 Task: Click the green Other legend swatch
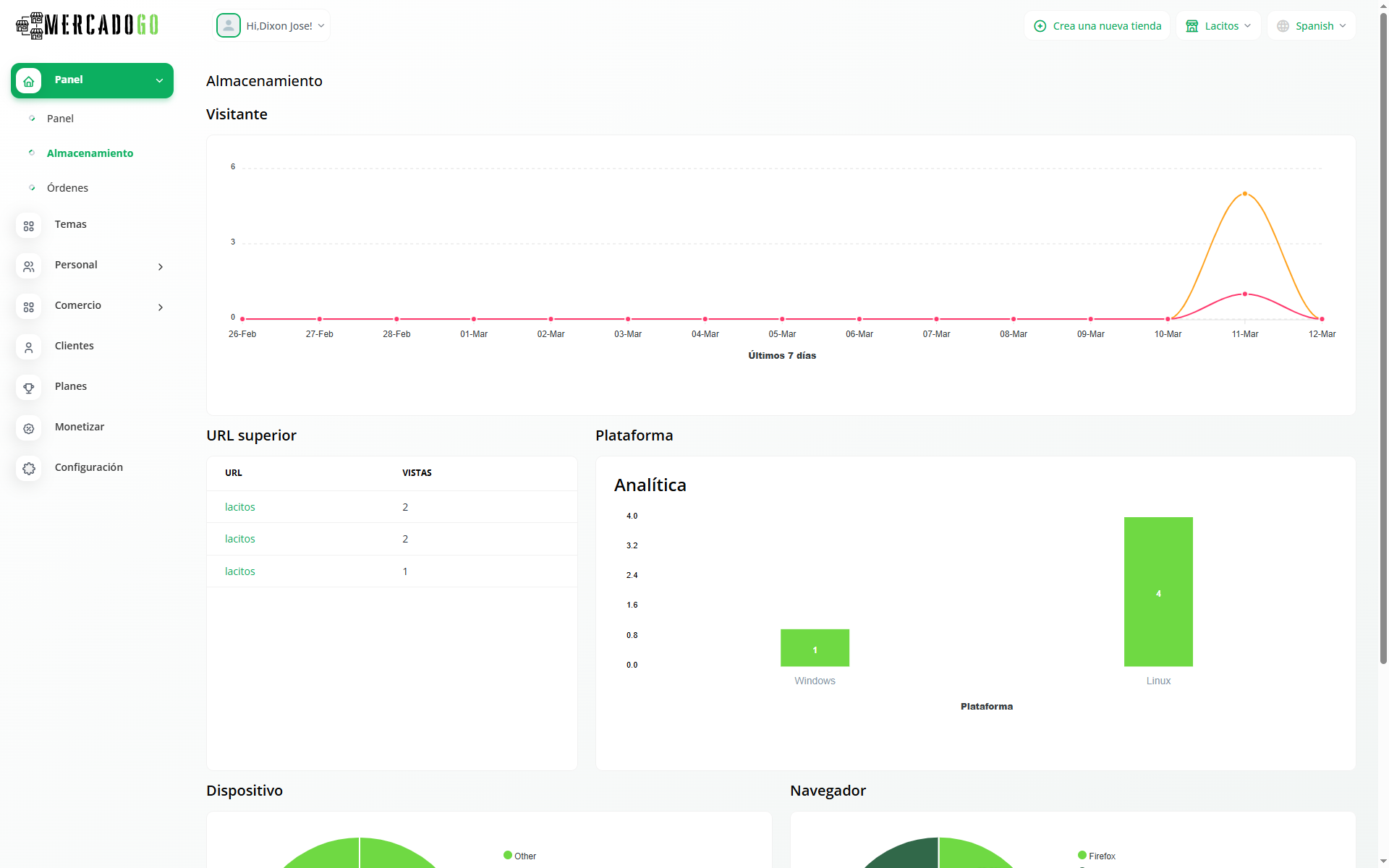click(508, 855)
